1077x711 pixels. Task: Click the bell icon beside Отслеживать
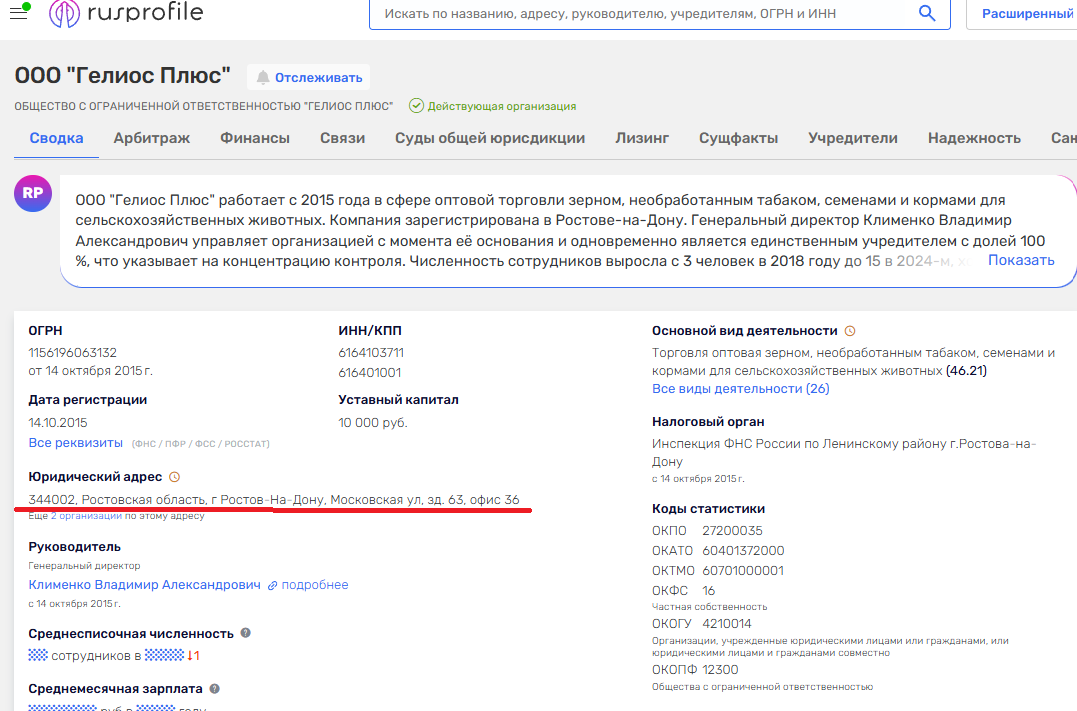(263, 78)
